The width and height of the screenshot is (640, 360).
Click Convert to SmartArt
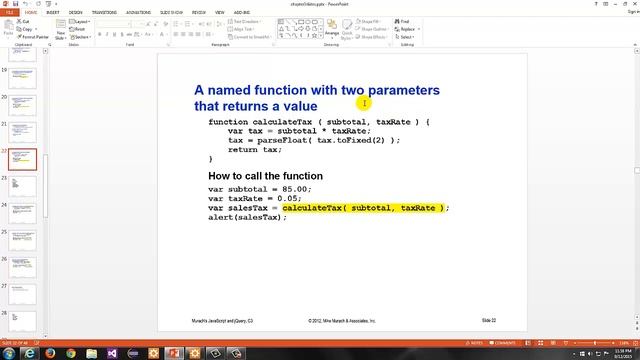(249, 37)
